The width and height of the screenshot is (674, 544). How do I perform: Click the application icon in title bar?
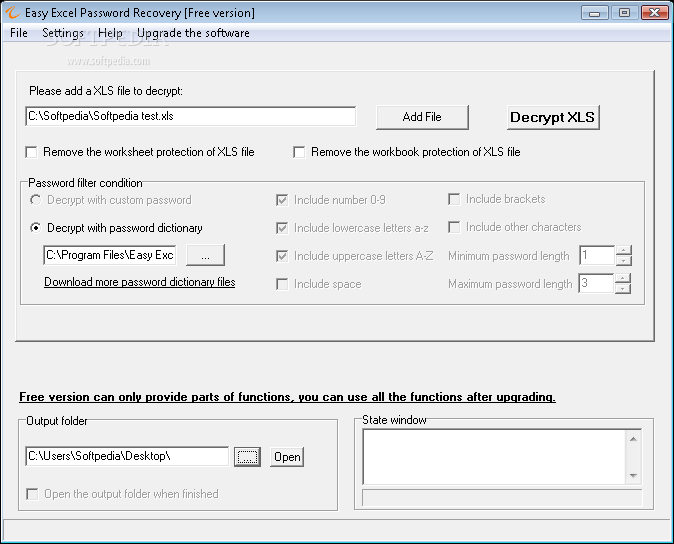pos(12,12)
